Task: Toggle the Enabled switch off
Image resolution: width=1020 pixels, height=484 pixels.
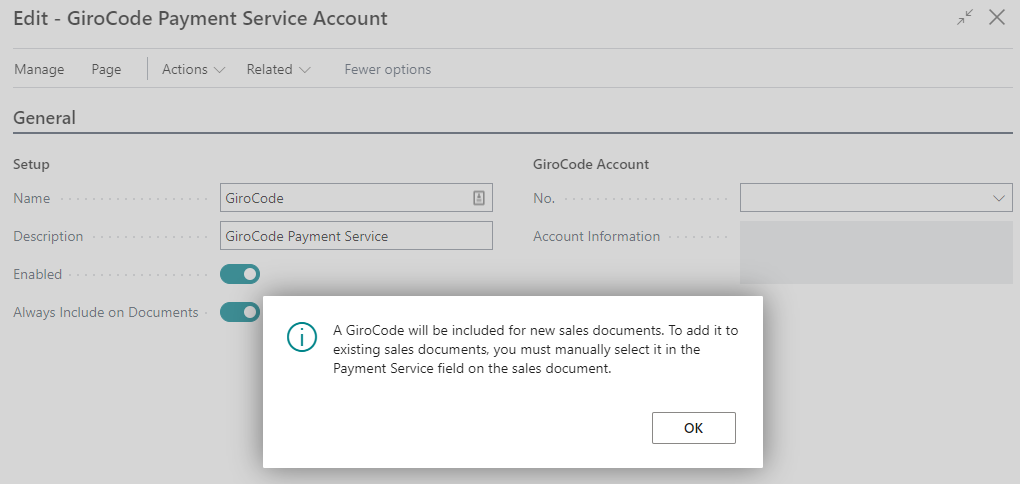Action: click(240, 274)
